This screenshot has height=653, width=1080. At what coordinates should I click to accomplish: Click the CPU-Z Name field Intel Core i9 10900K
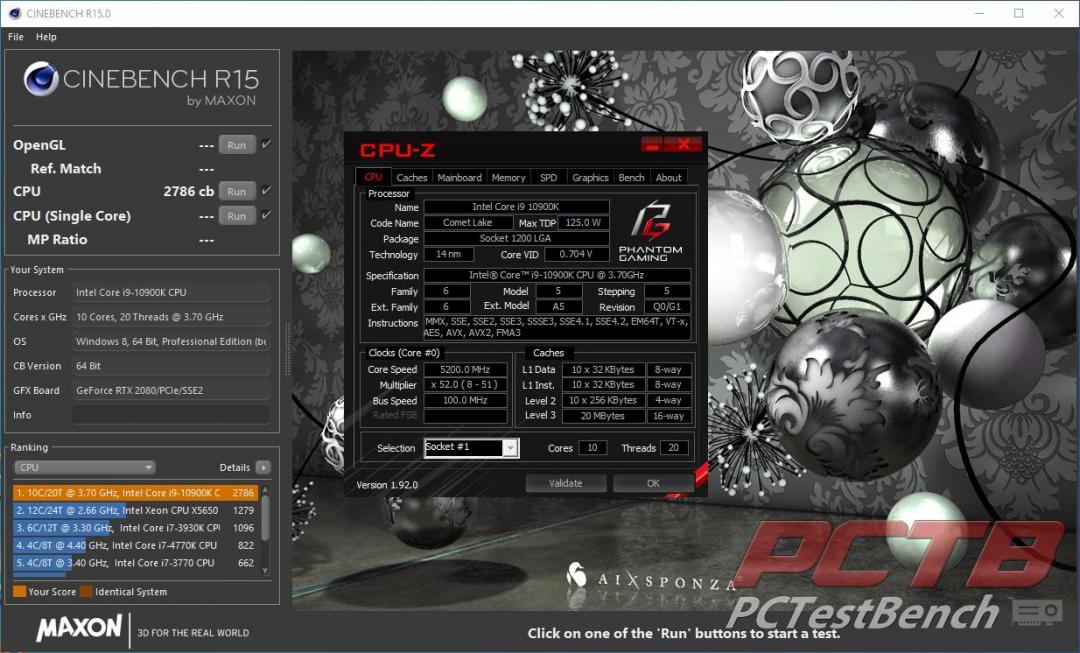click(516, 207)
